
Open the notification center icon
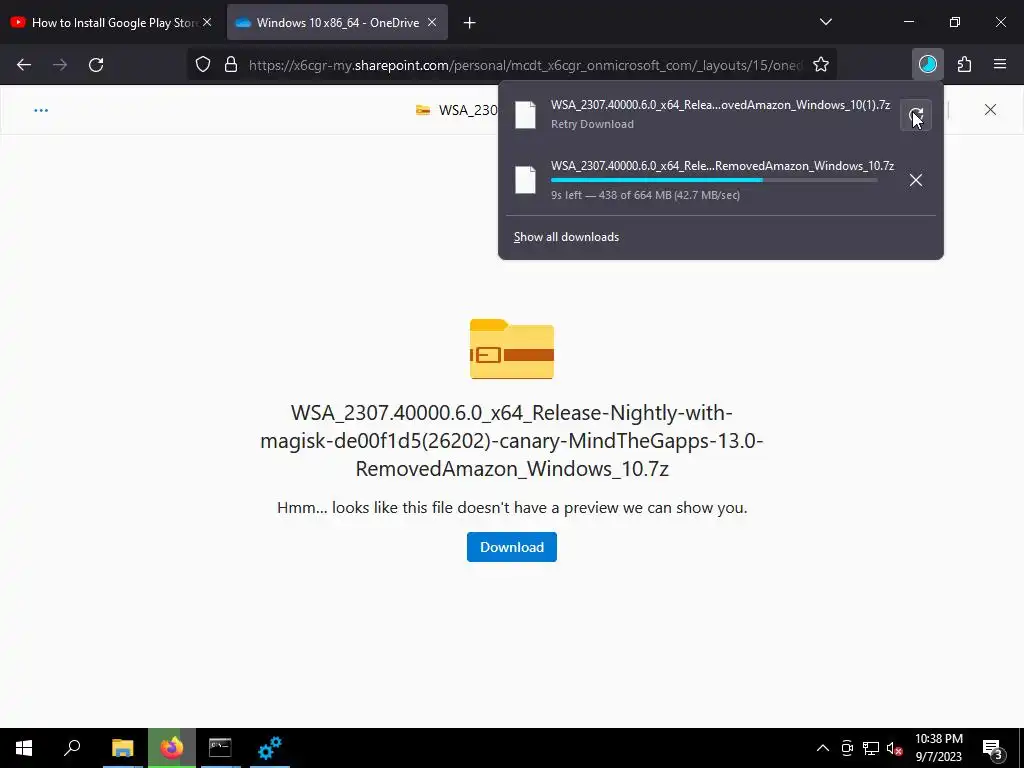(993, 748)
